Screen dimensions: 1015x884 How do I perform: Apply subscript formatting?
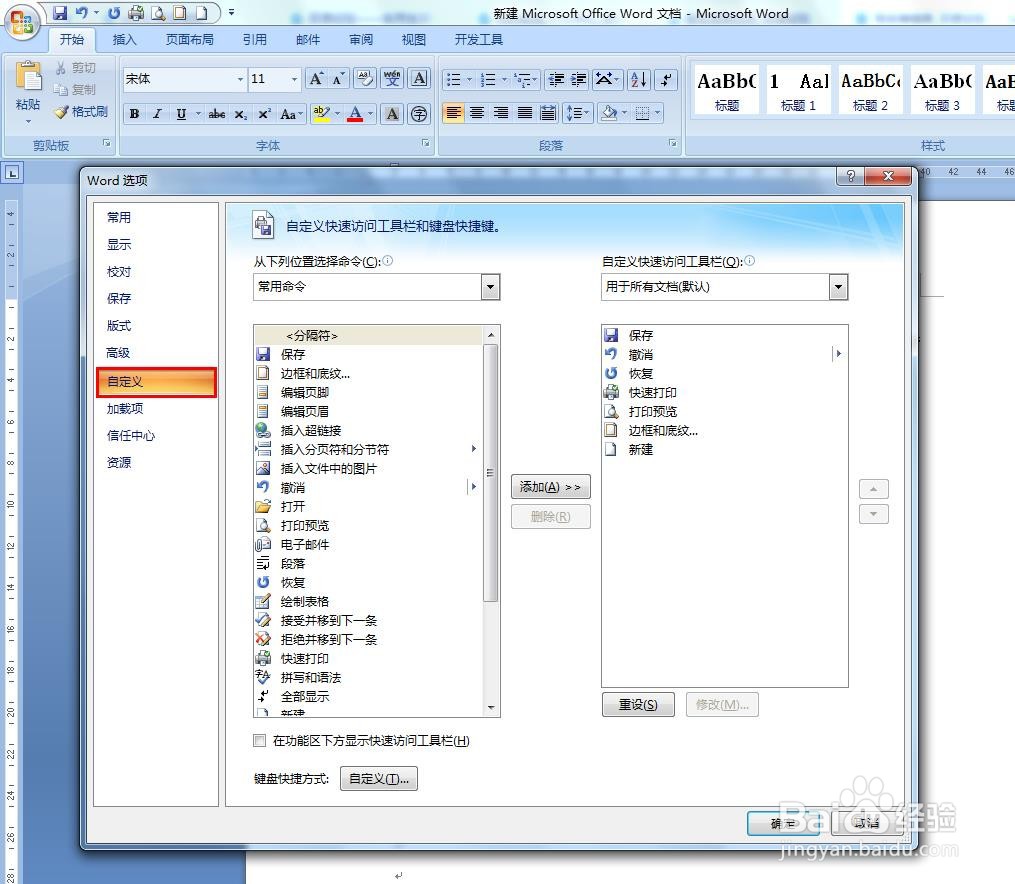pyautogui.click(x=240, y=114)
